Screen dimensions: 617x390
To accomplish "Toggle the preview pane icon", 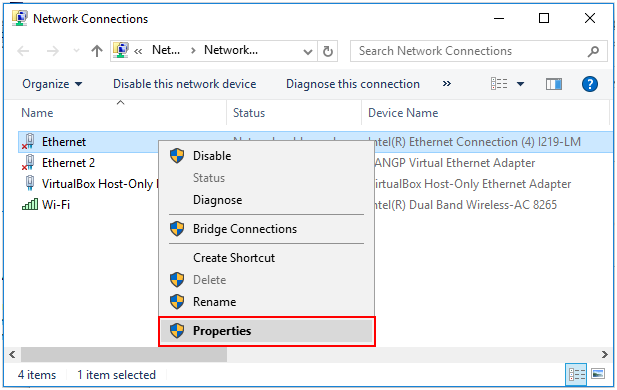I will [554, 84].
